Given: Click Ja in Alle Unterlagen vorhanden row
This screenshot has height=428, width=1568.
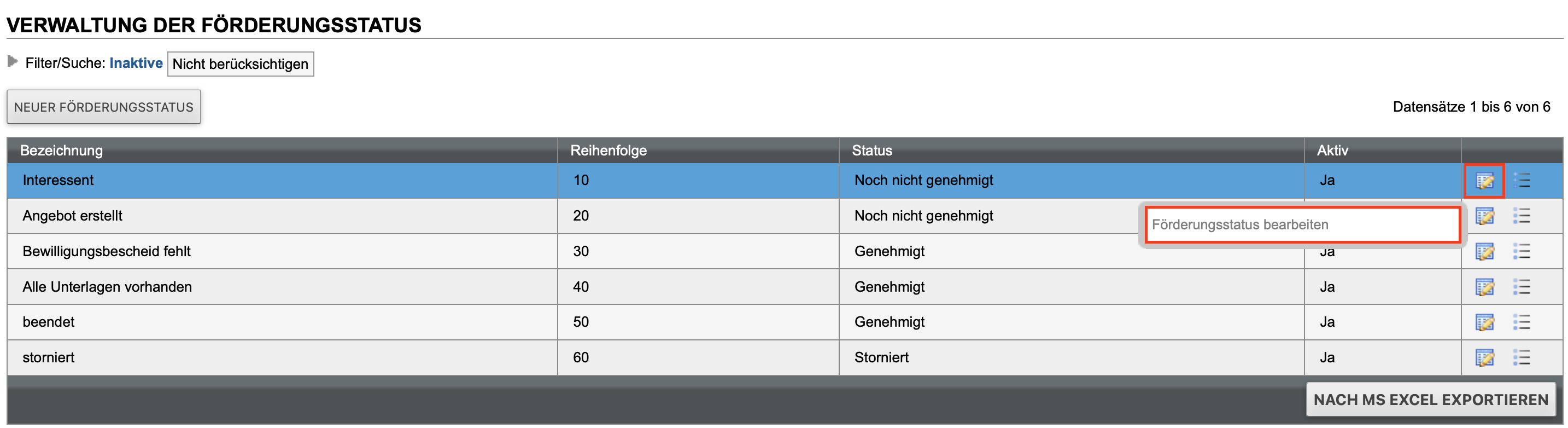Looking at the screenshot, I should point(1327,287).
